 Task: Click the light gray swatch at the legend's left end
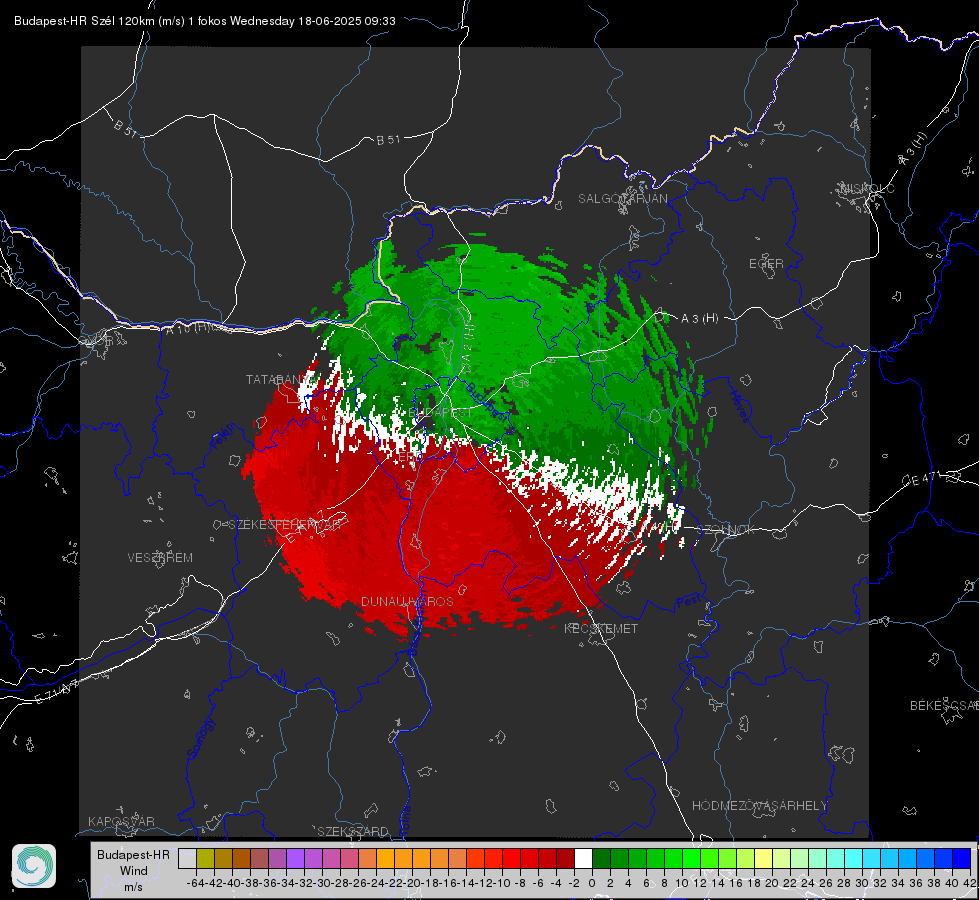click(x=187, y=858)
